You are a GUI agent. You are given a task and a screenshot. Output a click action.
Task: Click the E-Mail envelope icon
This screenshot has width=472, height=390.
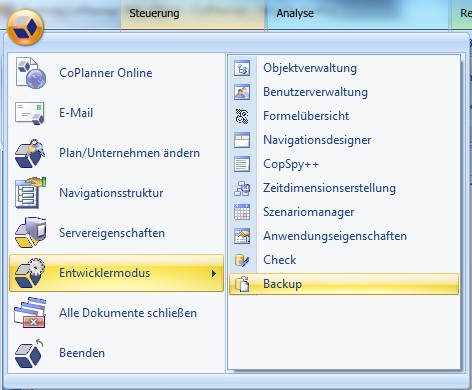click(30, 113)
